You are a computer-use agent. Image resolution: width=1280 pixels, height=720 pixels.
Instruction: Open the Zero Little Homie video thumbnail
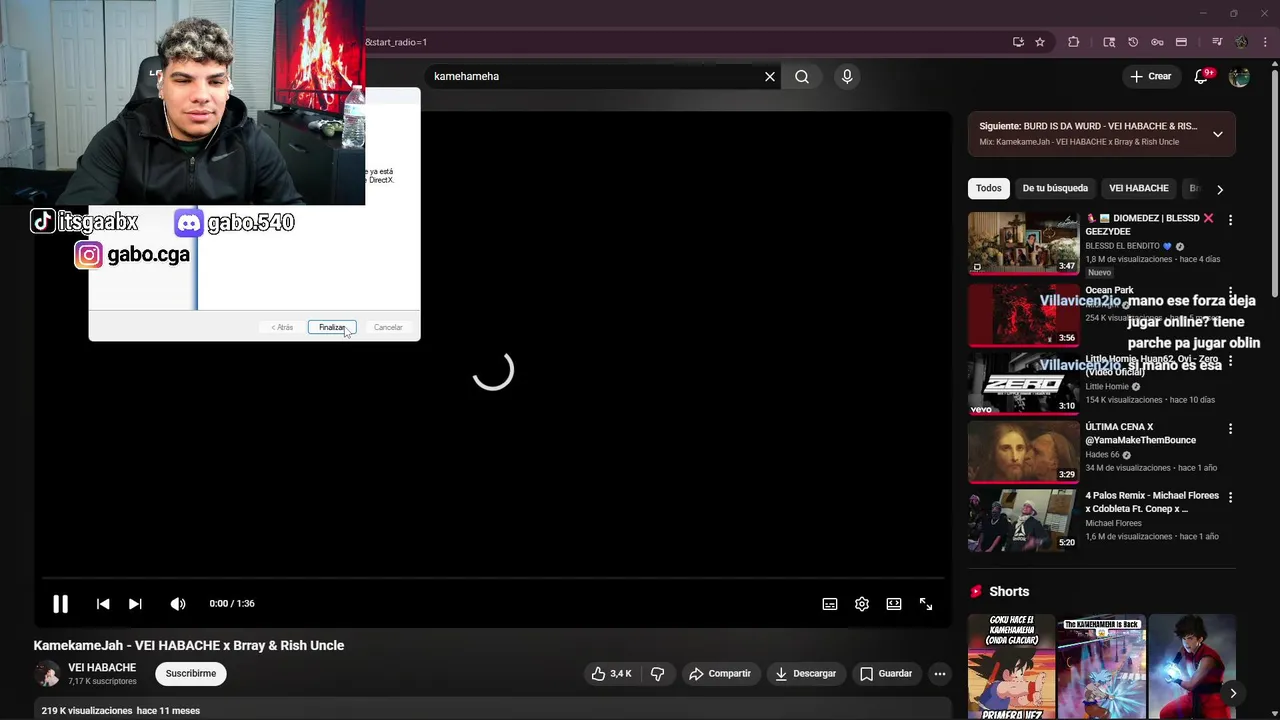1023,383
